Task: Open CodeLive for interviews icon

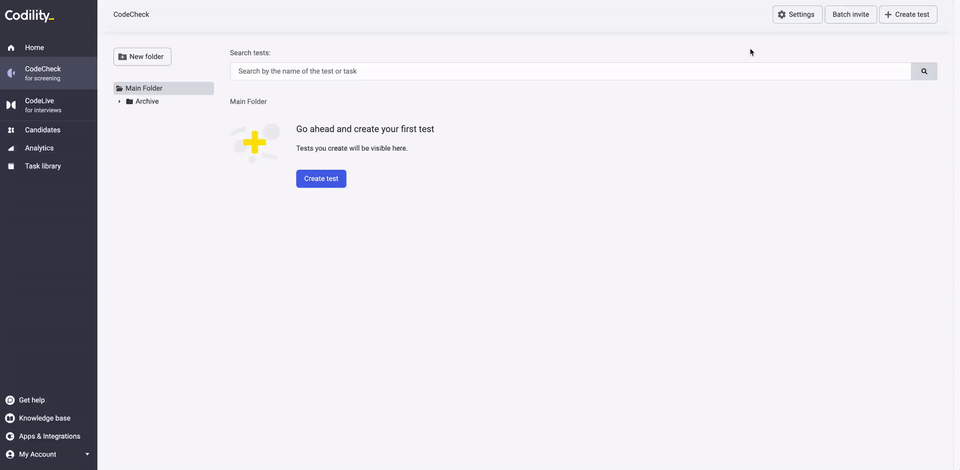Action: coord(11,105)
